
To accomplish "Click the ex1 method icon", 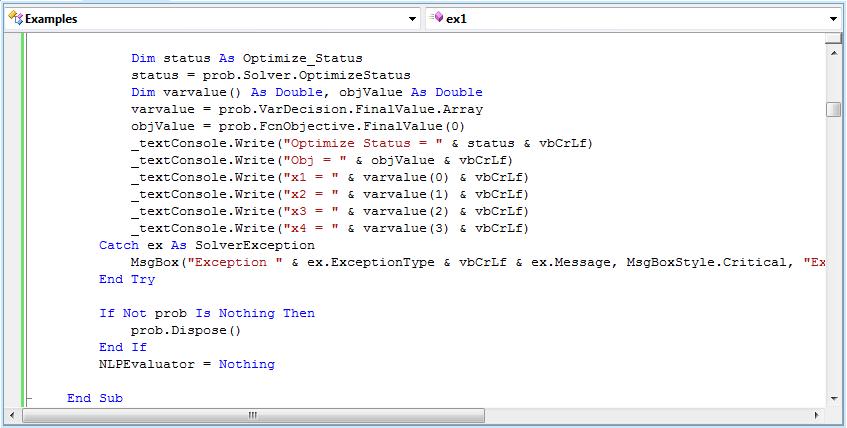I will tap(437, 18).
